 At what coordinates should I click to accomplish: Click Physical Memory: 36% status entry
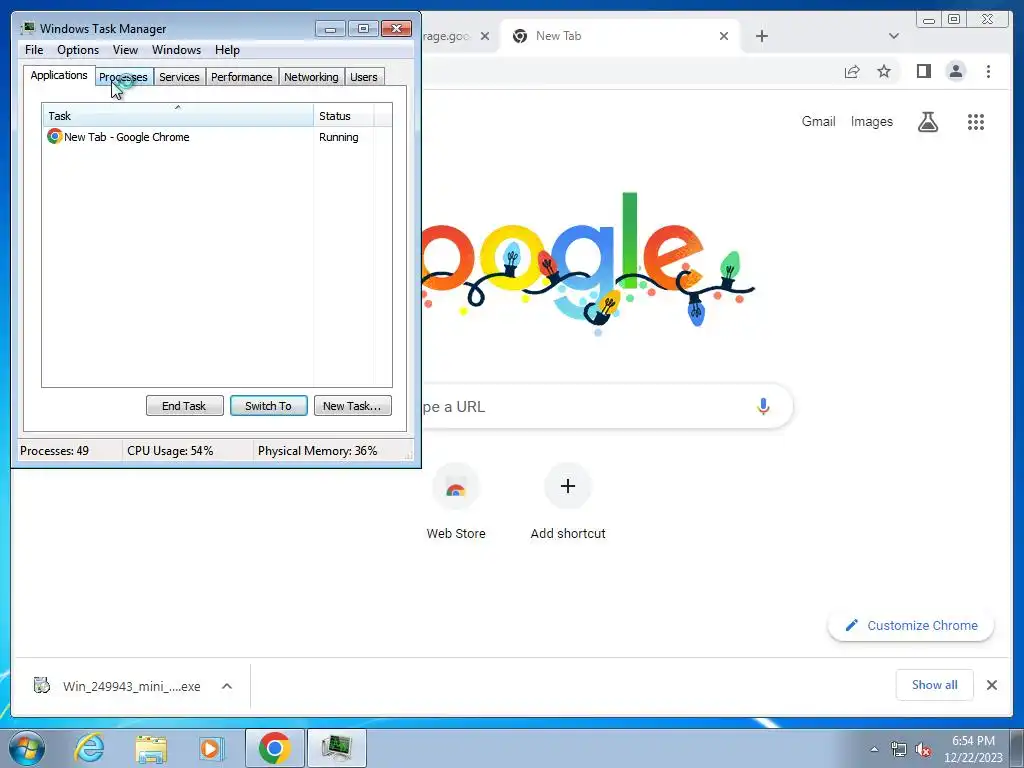(x=317, y=451)
